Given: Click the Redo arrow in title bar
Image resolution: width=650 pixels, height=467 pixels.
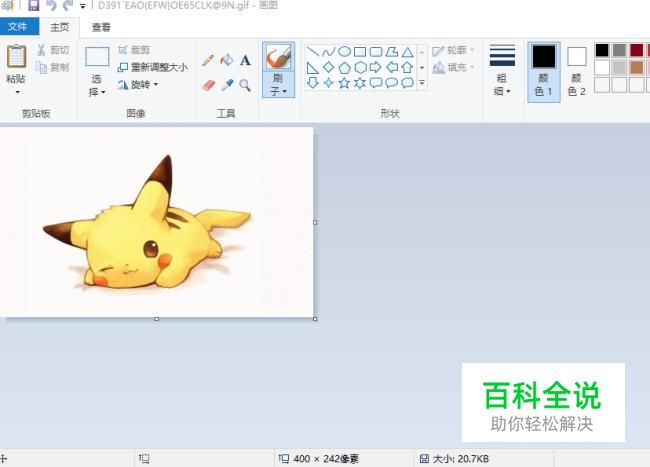Looking at the screenshot, I should click(68, 5).
